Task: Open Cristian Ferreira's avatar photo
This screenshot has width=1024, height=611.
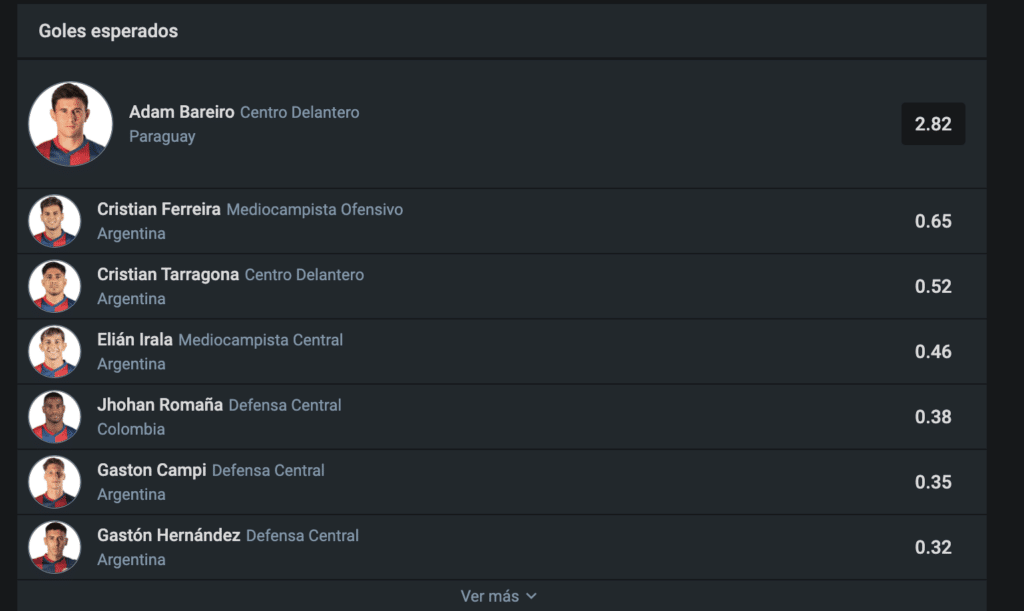Action: [x=54, y=221]
